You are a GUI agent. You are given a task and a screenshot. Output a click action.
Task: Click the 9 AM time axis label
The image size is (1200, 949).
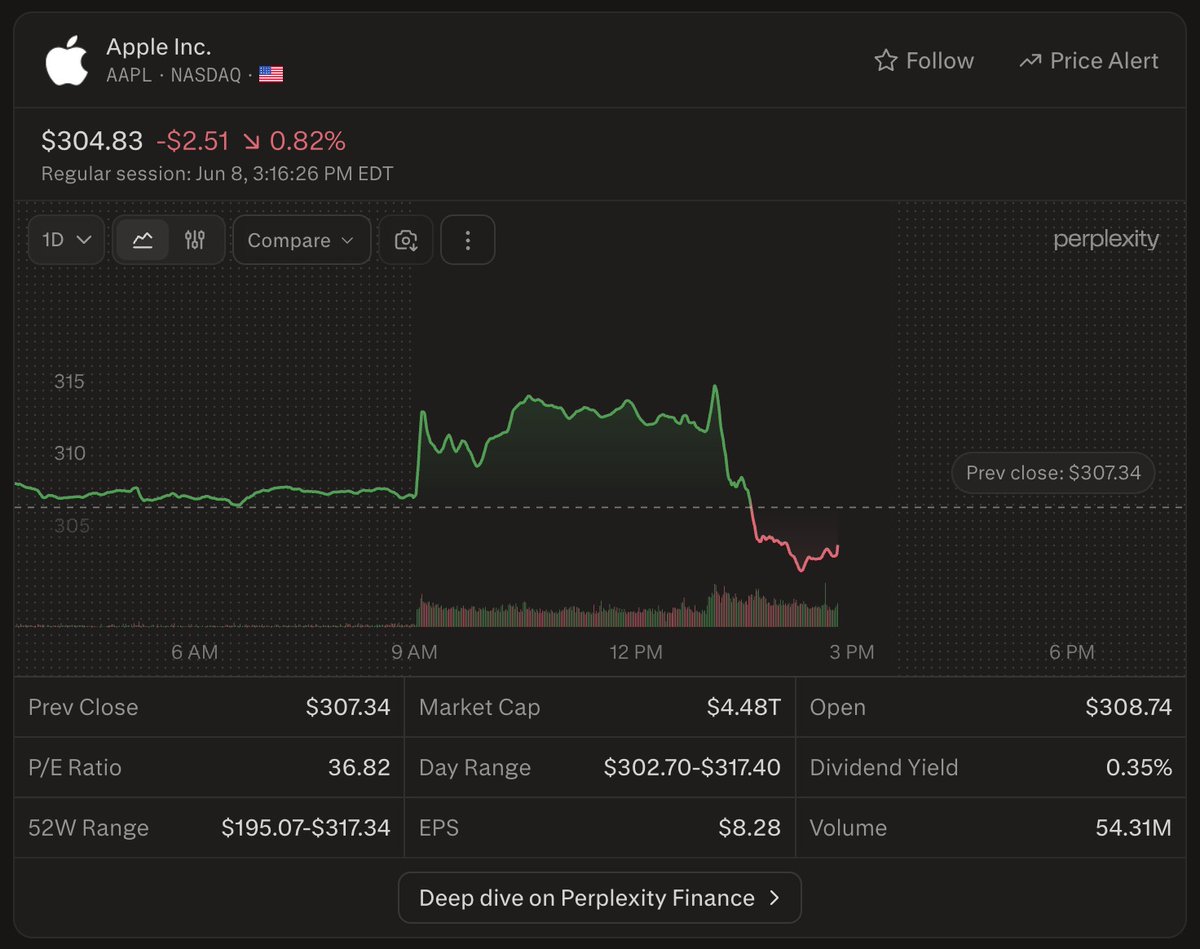pos(414,652)
